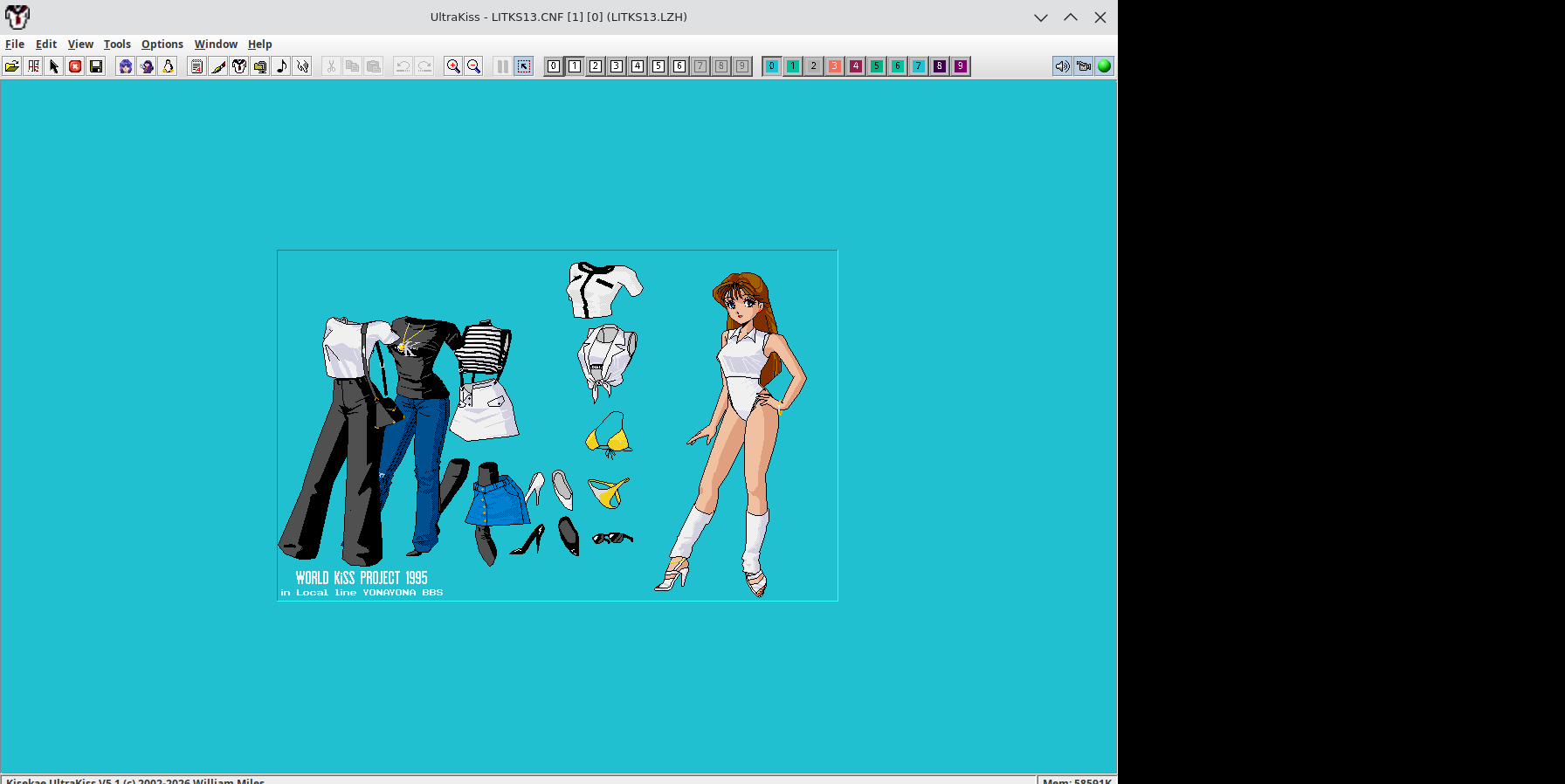Open the File menu
Screen dimensions: 1565x784
click(15, 45)
